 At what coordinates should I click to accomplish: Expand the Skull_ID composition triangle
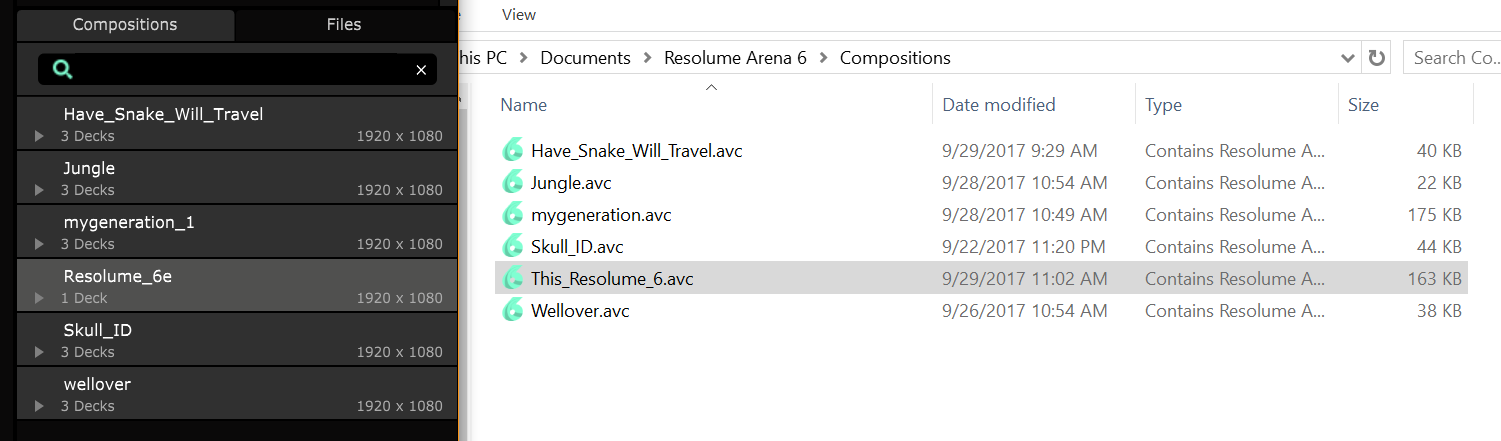(39, 352)
